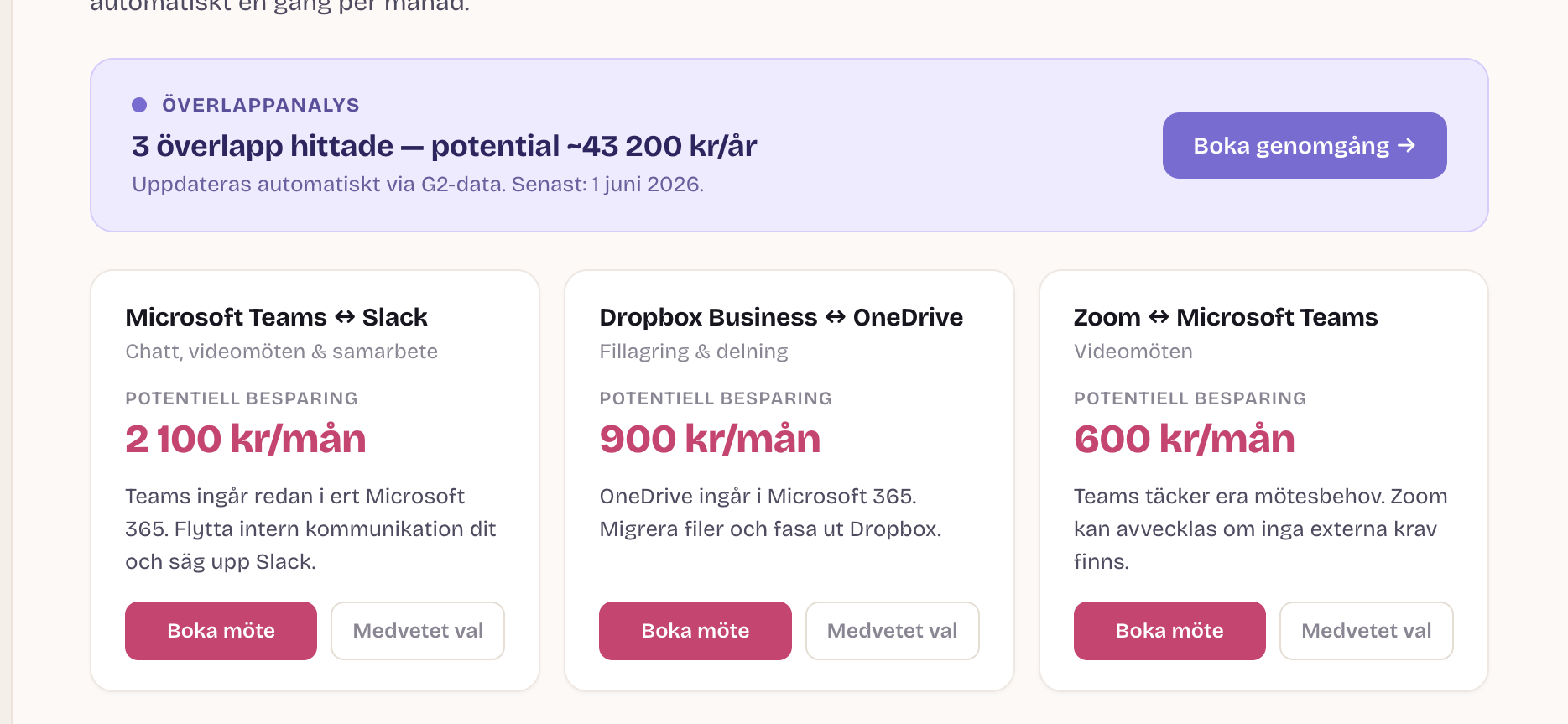
Task: Click the '600 kr/mån' saving amount
Action: click(x=1185, y=439)
